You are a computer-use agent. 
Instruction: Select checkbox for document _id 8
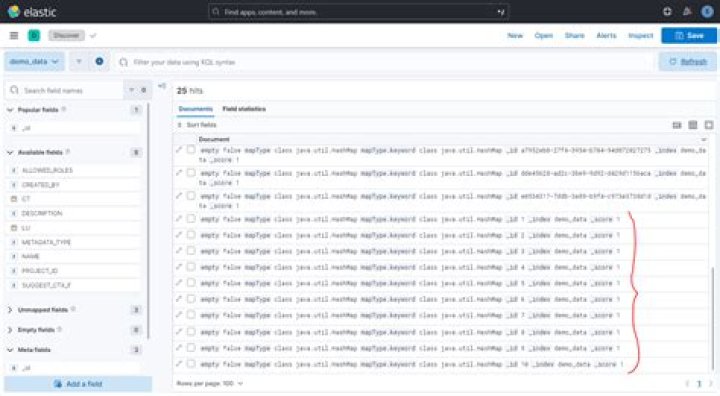(191, 332)
